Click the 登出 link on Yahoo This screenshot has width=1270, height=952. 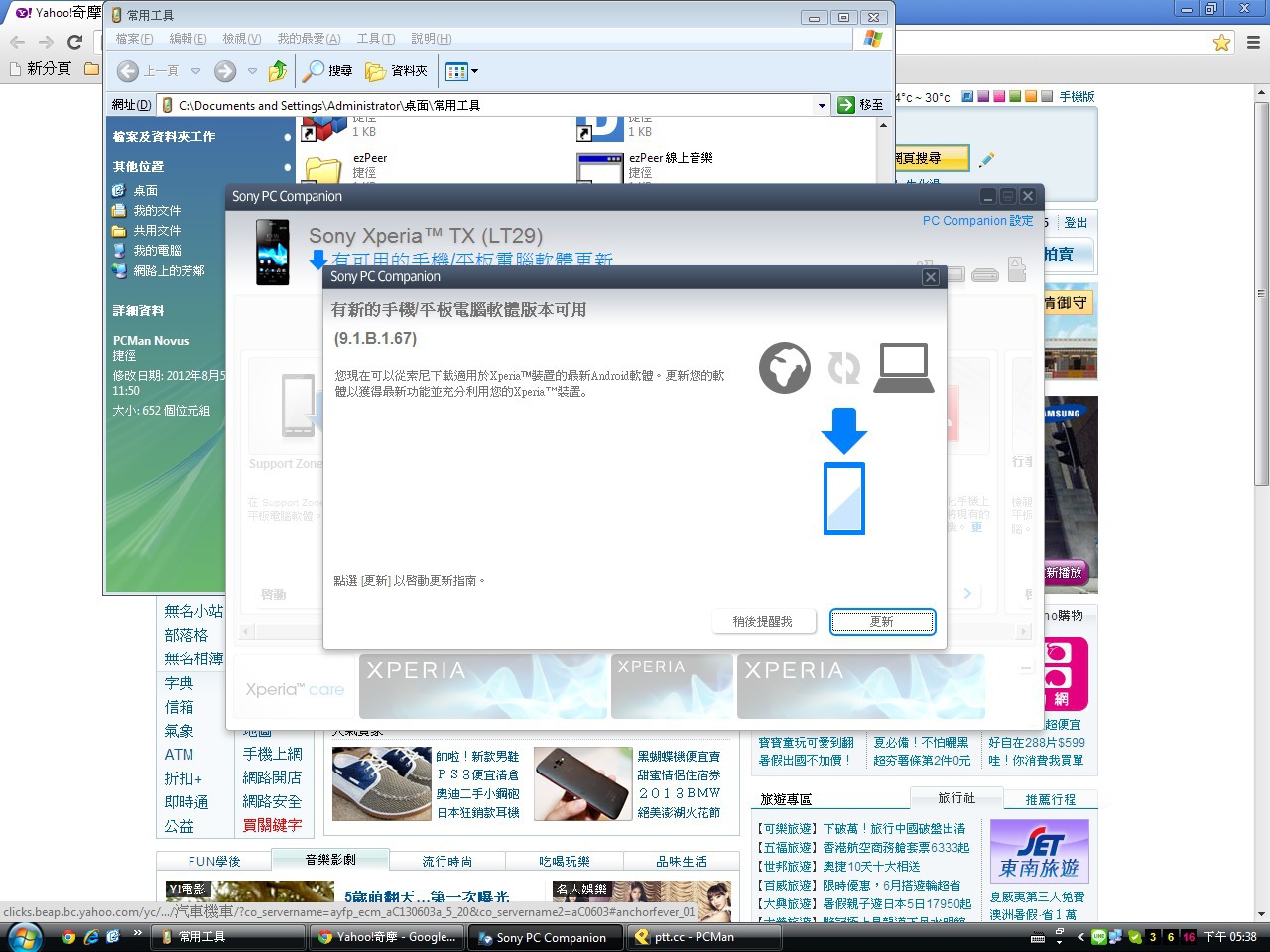tap(1076, 223)
